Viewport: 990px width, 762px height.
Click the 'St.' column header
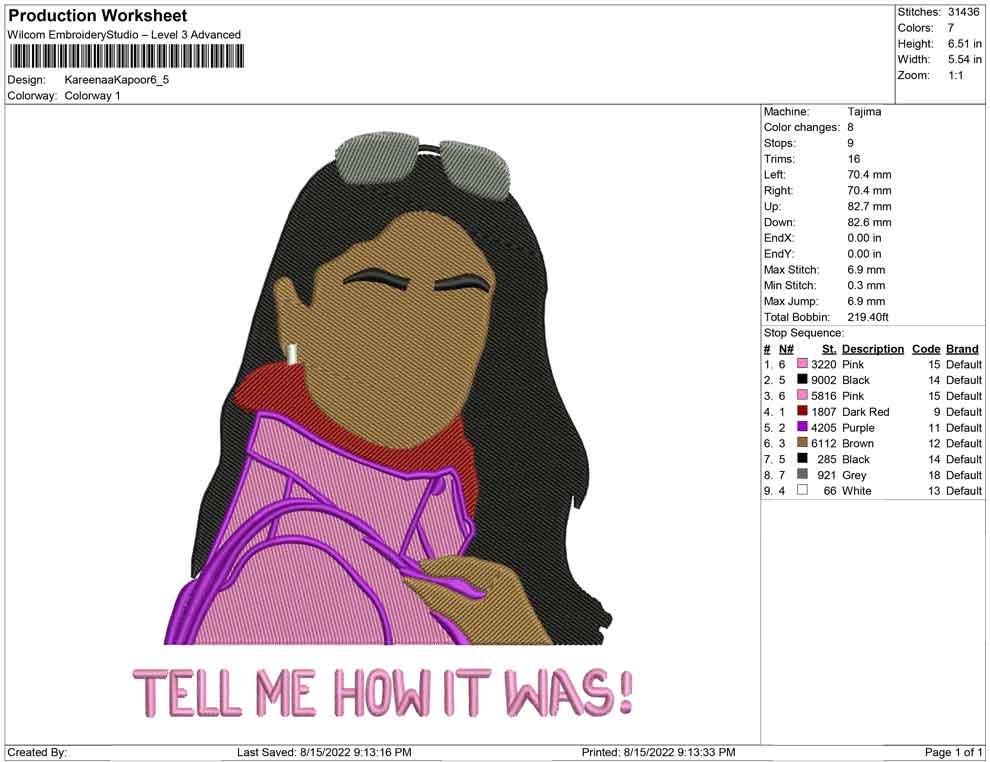[x=829, y=349]
